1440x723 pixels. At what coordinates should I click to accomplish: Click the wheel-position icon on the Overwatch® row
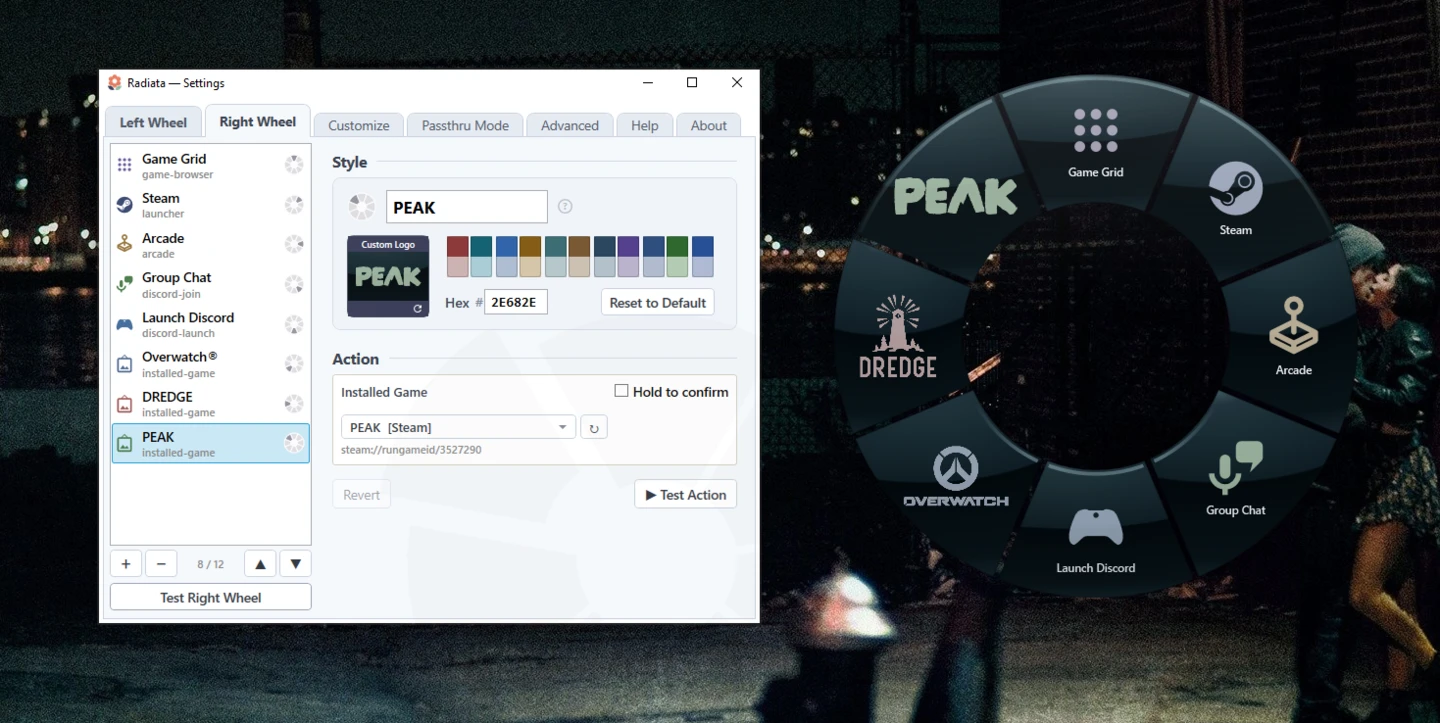coord(294,364)
